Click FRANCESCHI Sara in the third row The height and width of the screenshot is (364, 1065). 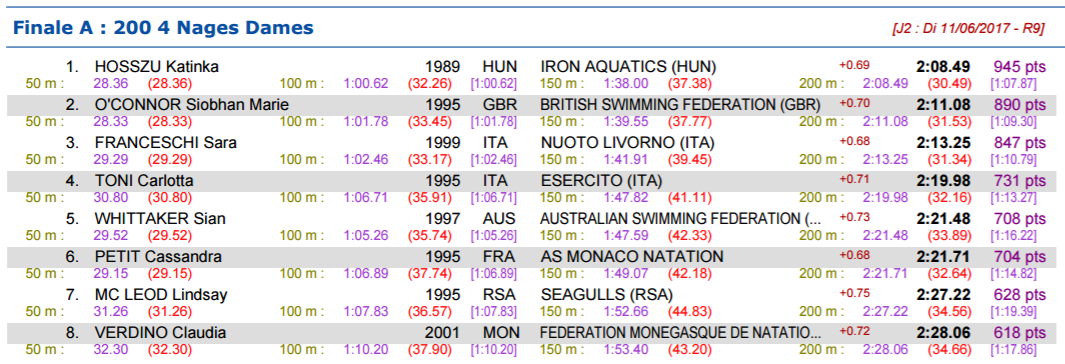(x=166, y=143)
